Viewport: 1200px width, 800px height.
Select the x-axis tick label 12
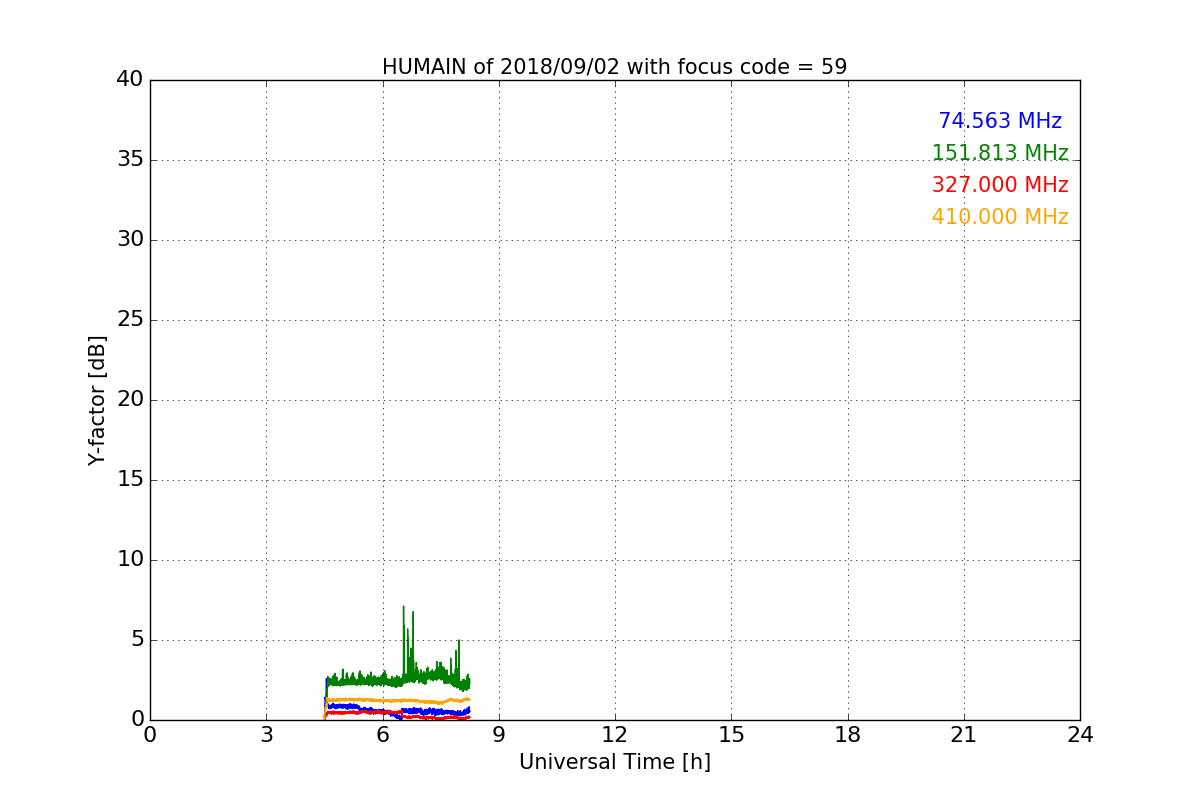coord(615,735)
